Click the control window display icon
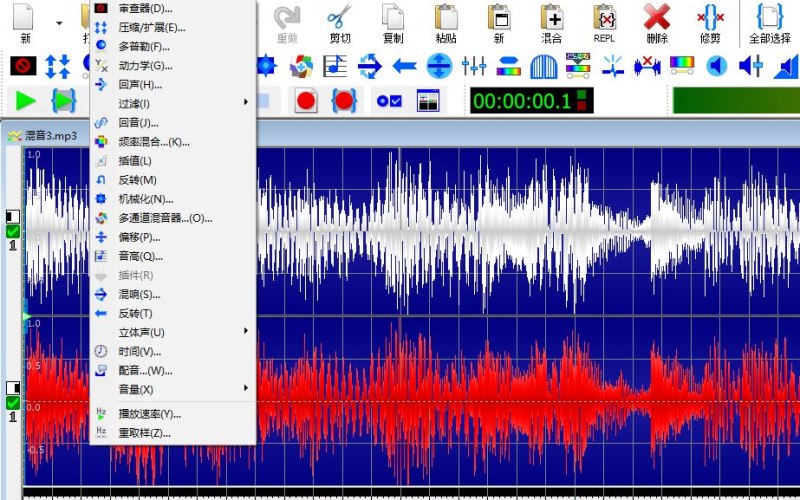Screen dimensions: 800x500 [x=428, y=101]
